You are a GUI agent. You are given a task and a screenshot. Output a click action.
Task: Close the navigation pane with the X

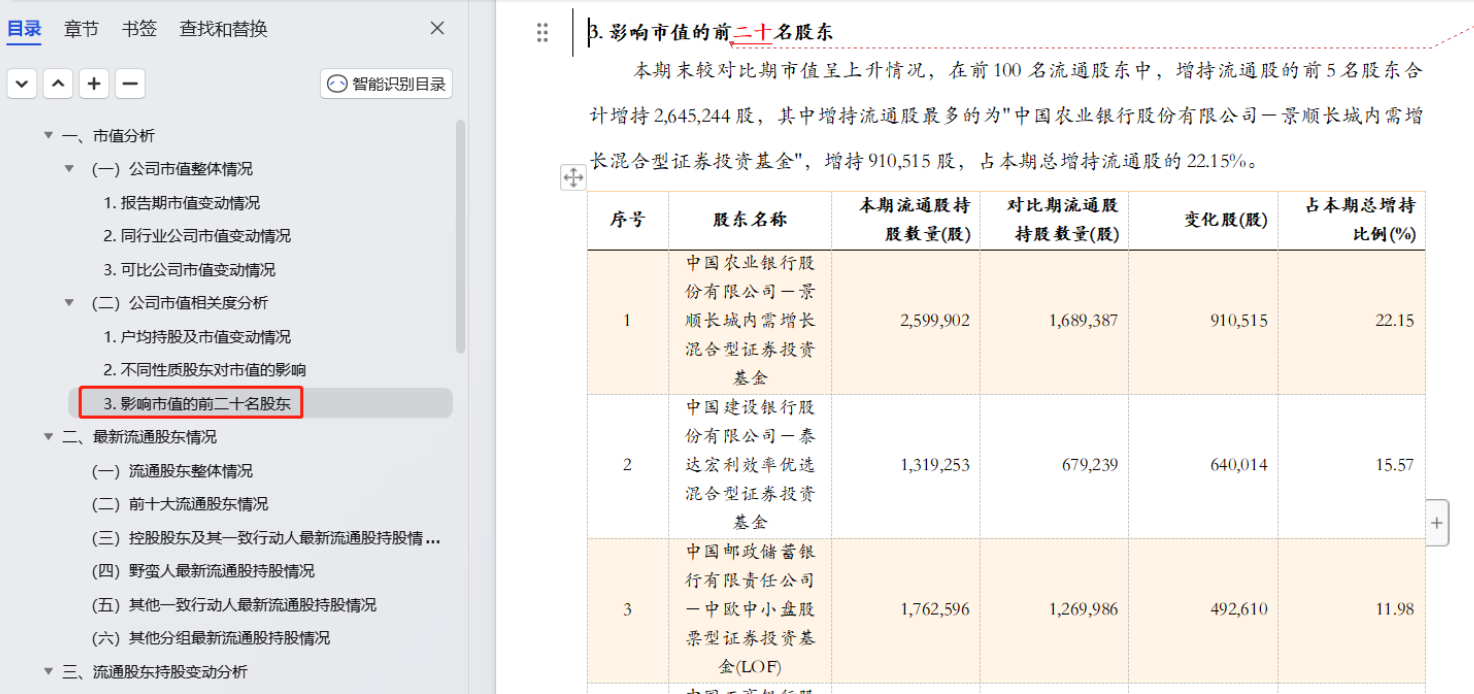point(437,28)
